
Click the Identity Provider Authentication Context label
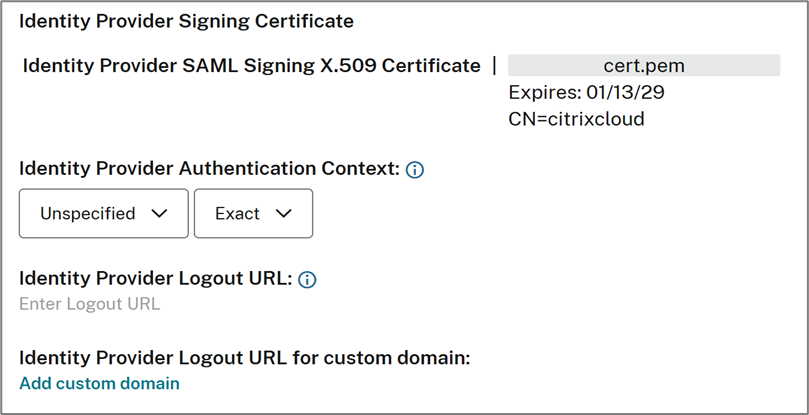point(209,169)
